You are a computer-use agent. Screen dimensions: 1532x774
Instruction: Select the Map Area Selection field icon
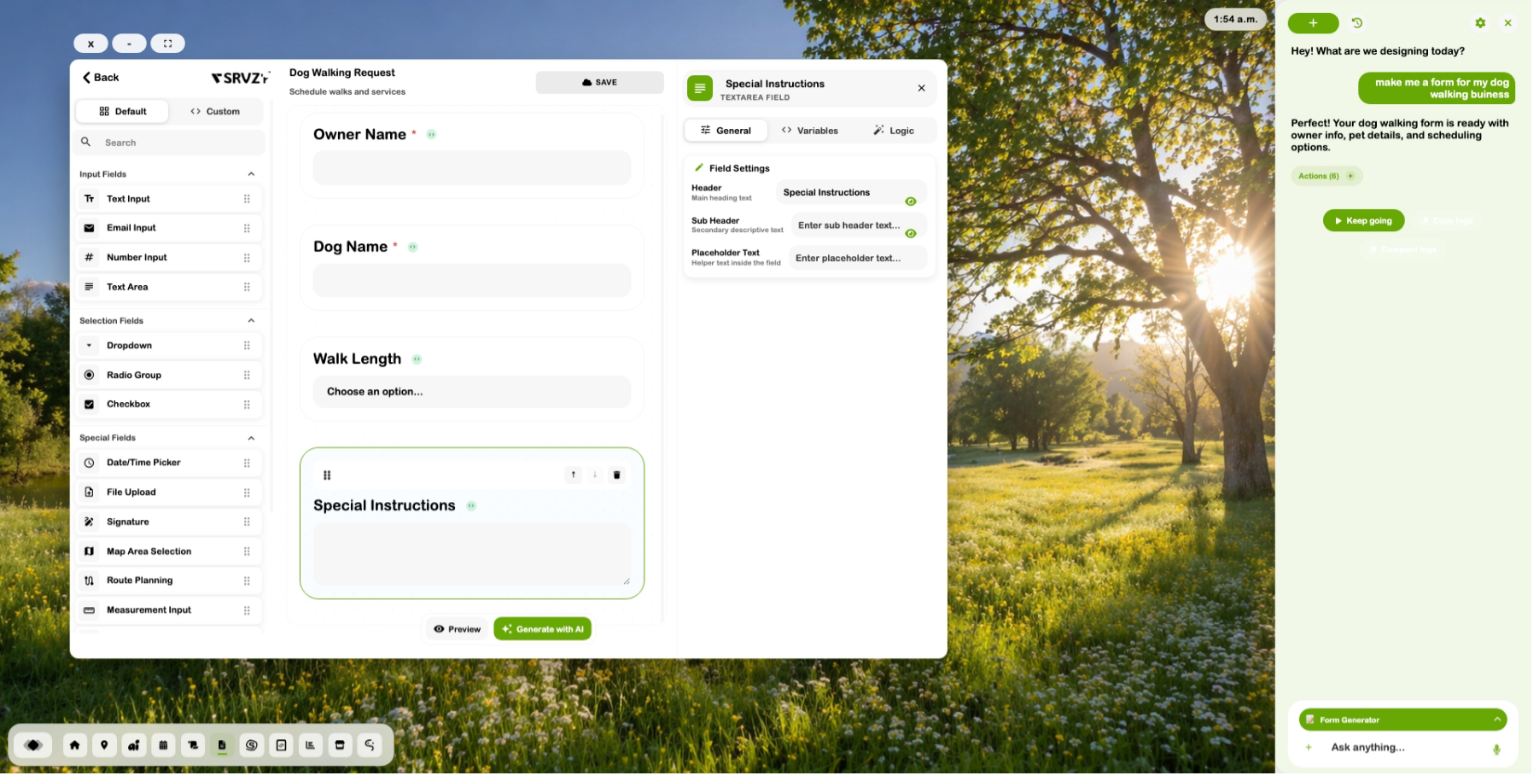pos(89,551)
